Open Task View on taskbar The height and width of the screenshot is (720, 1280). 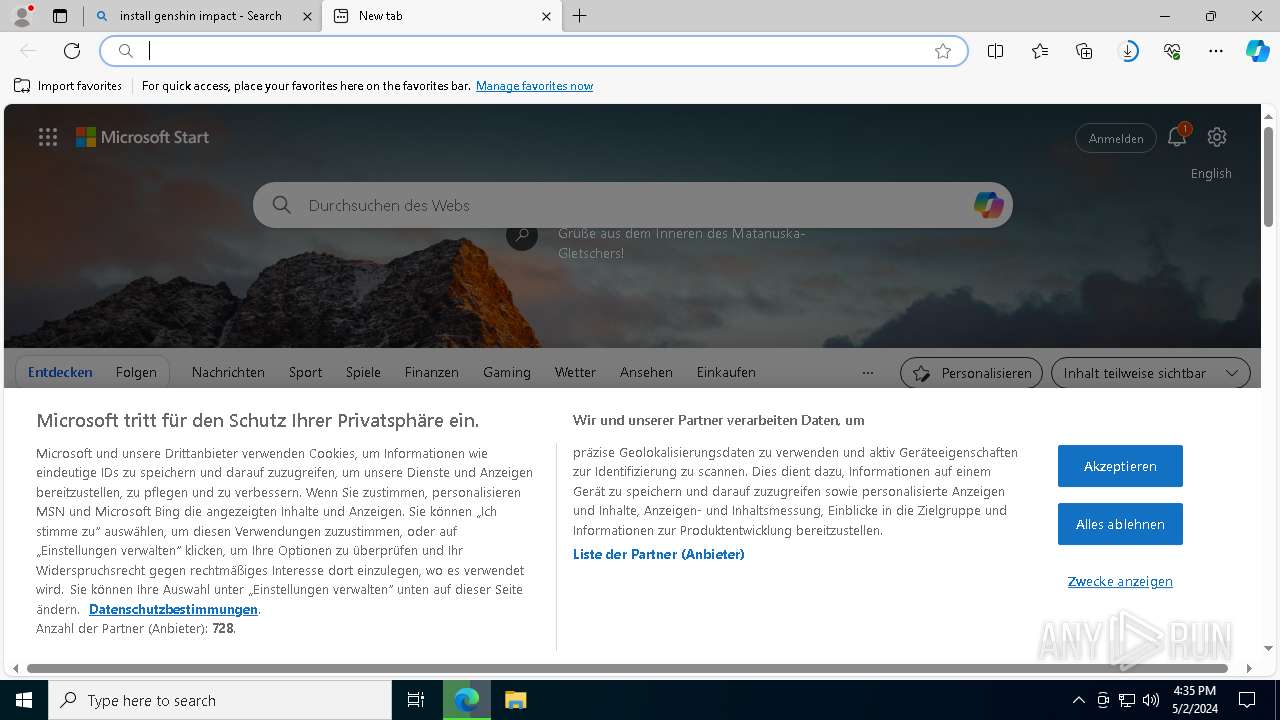coord(416,700)
